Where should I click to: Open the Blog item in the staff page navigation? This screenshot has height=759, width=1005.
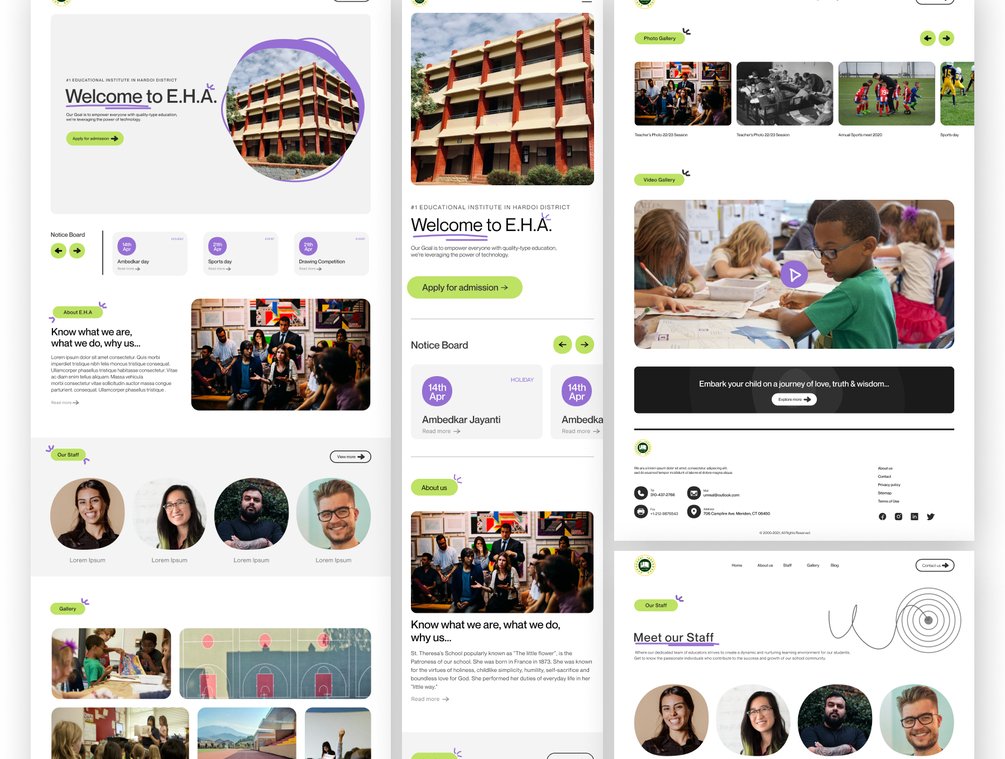(835, 565)
